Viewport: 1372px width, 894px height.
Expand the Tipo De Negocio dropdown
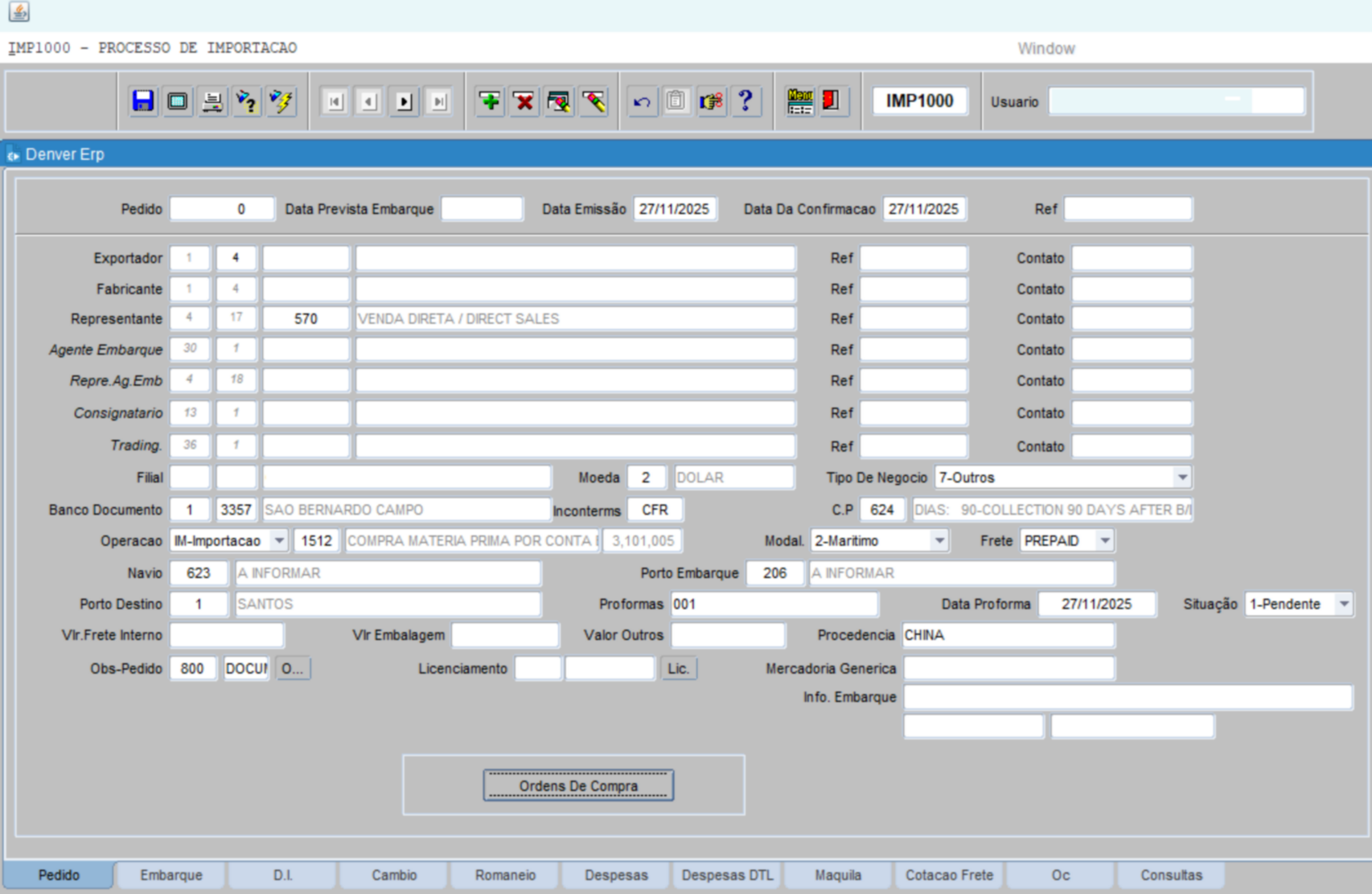pos(1181,478)
